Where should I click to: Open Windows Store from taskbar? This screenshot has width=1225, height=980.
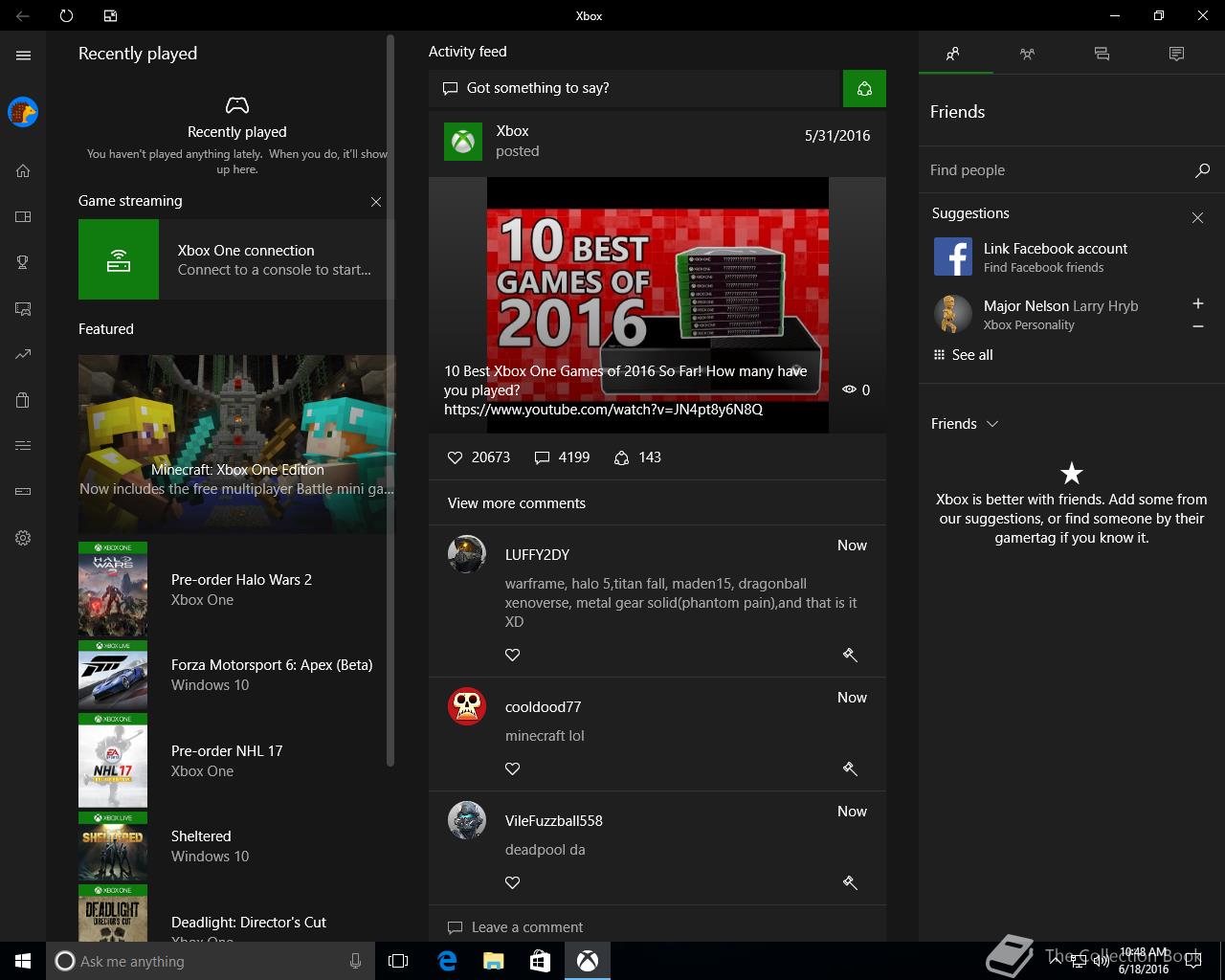point(540,961)
